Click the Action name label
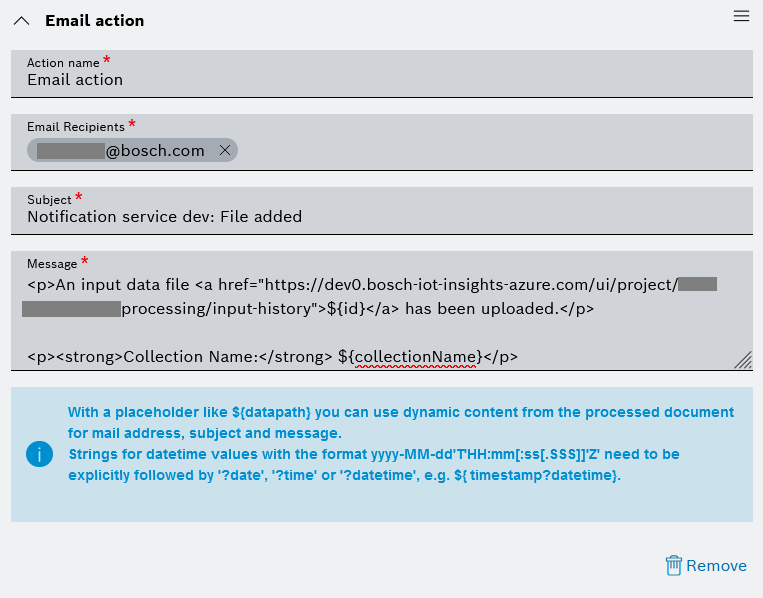763x598 pixels. point(63,63)
